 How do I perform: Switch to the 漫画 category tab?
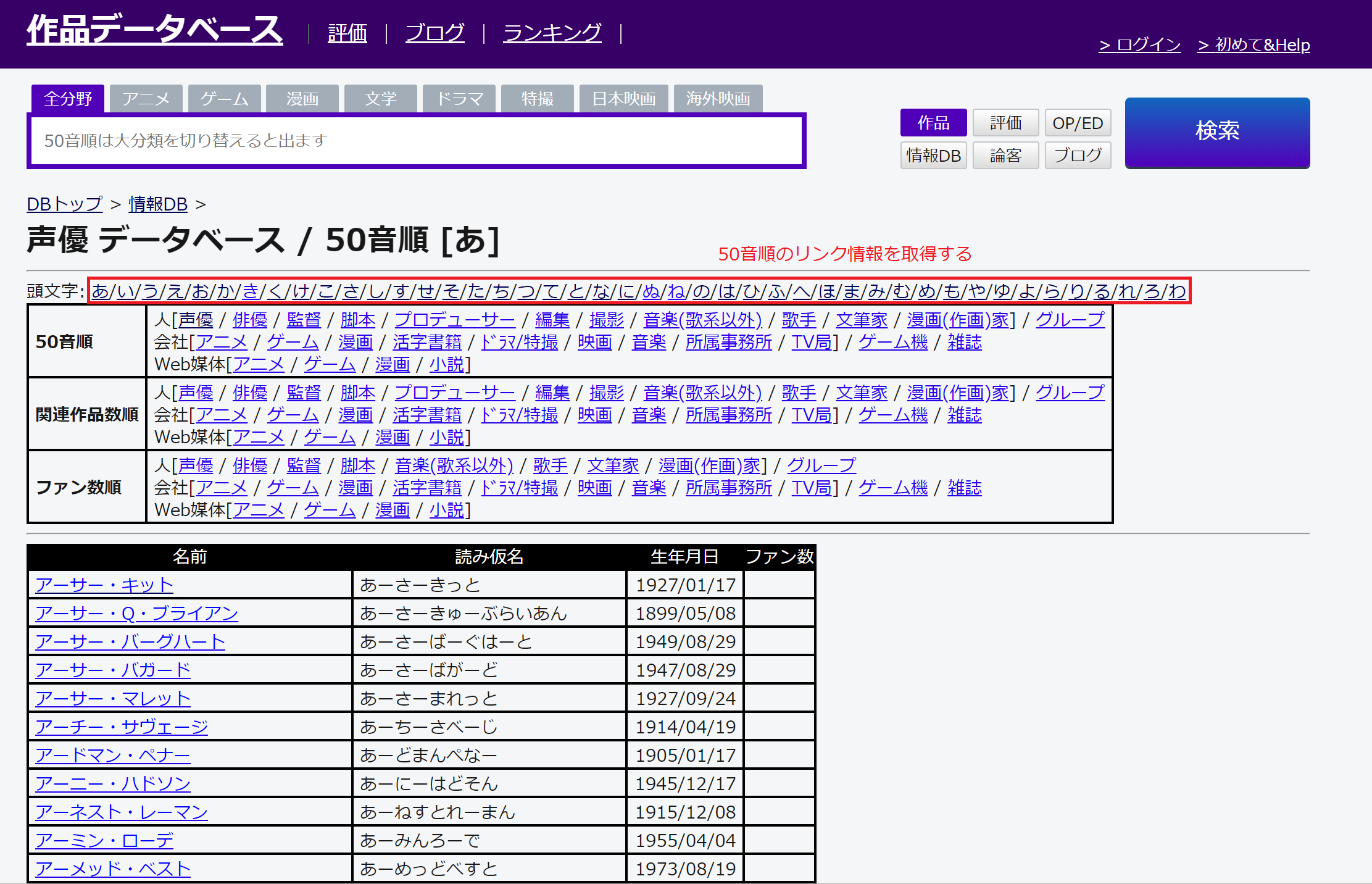pyautogui.click(x=302, y=99)
